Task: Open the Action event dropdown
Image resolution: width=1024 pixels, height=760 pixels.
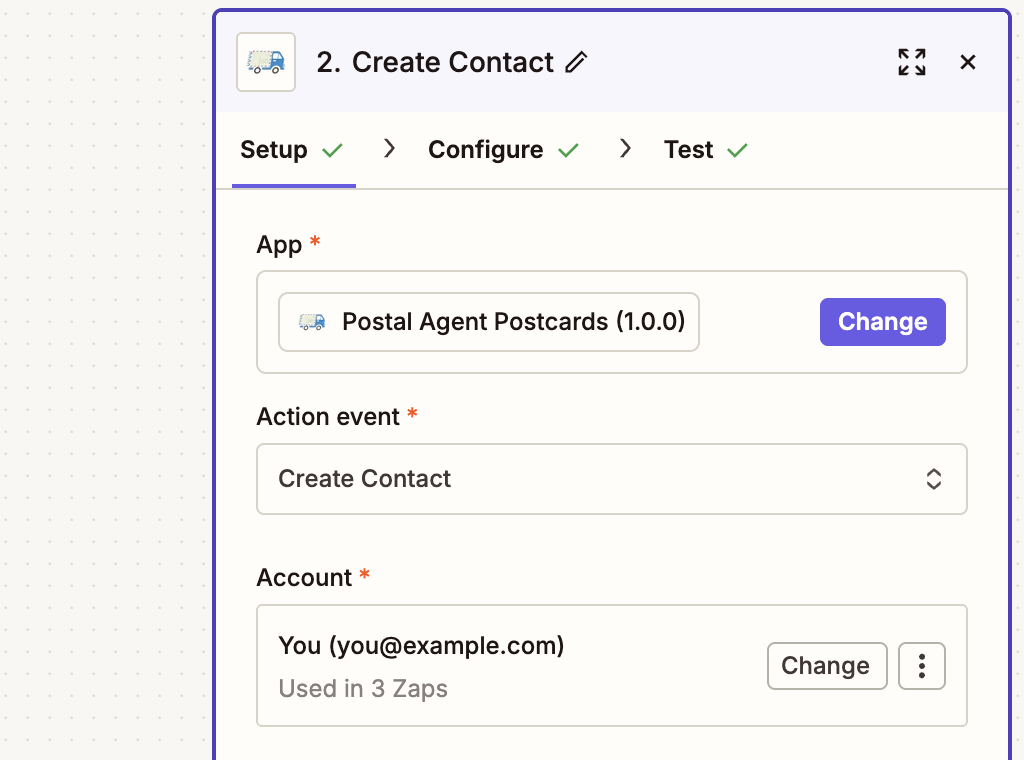Action: pyautogui.click(x=610, y=479)
